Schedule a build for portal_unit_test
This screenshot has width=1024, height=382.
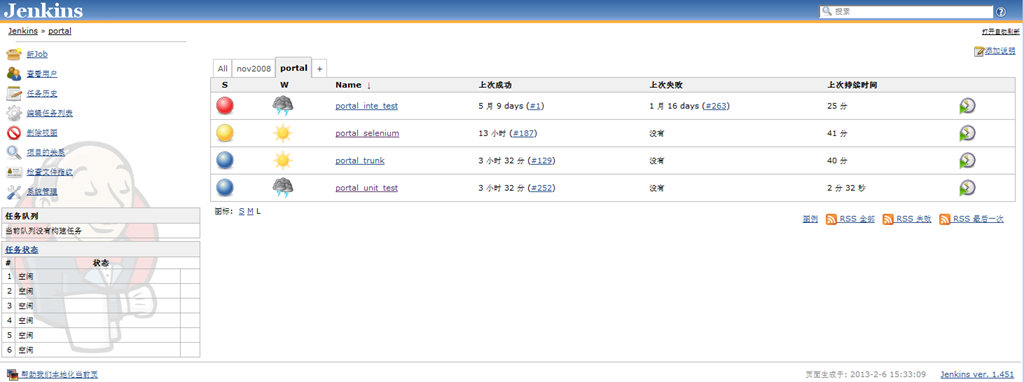pyautogui.click(x=967, y=188)
